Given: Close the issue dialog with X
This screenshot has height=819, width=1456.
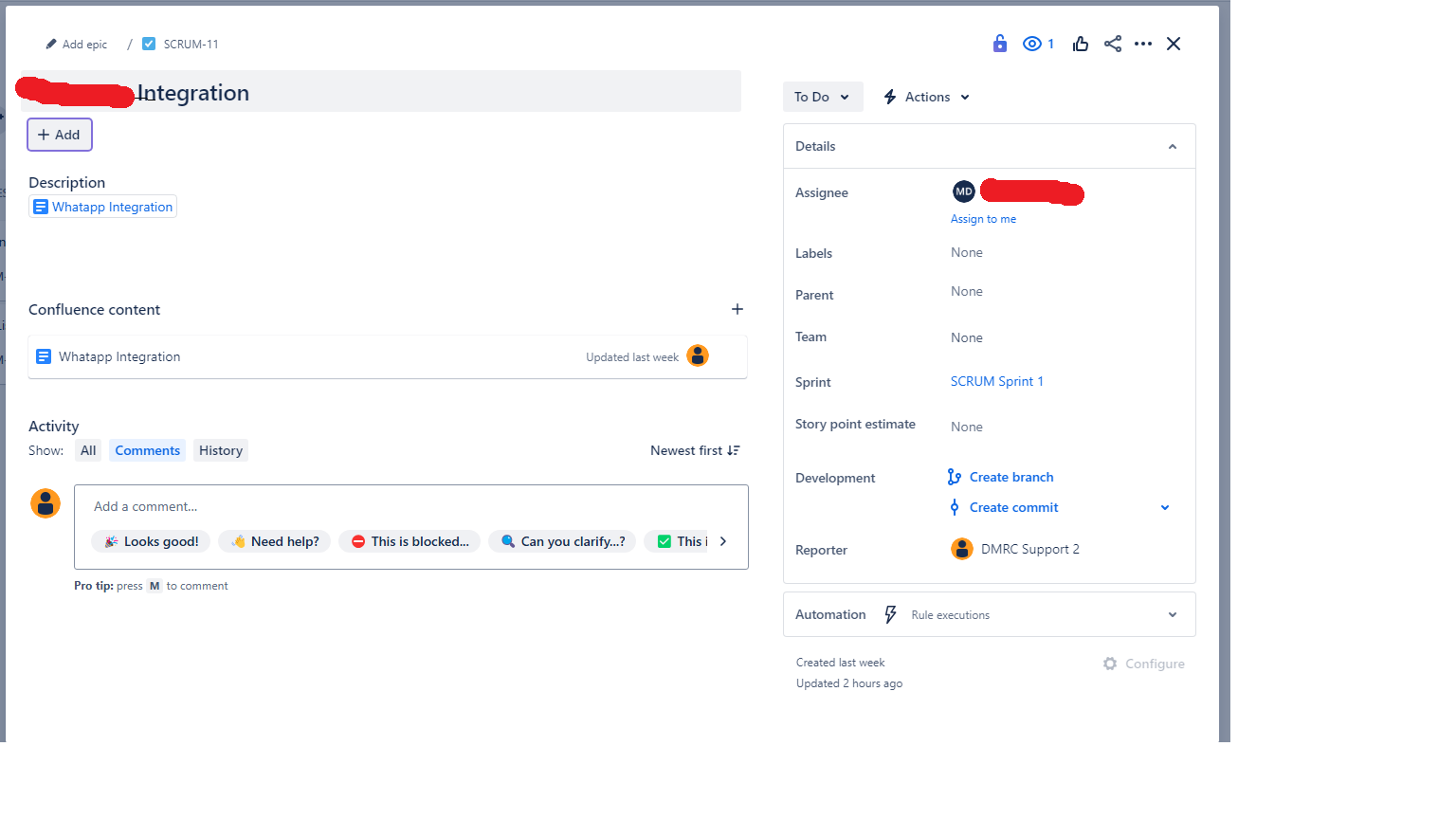Looking at the screenshot, I should click(x=1174, y=44).
